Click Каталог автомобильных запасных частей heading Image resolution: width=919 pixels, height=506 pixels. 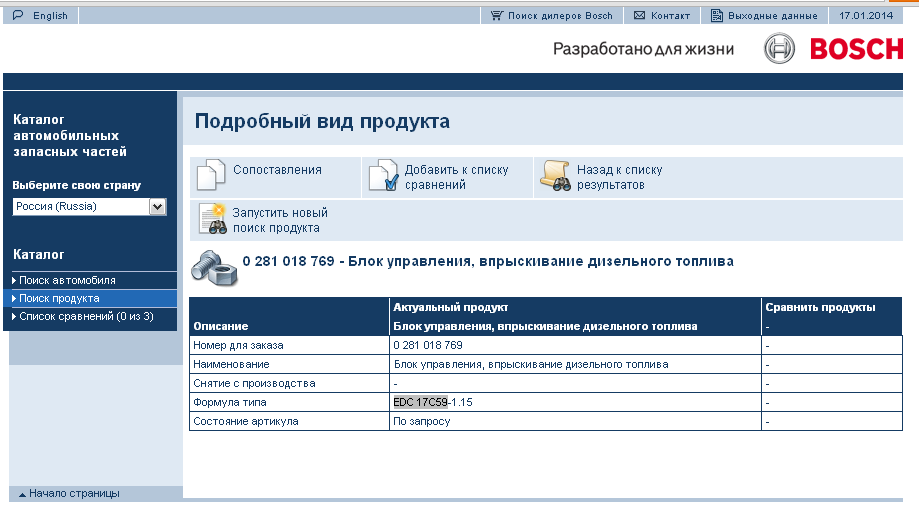pos(70,135)
